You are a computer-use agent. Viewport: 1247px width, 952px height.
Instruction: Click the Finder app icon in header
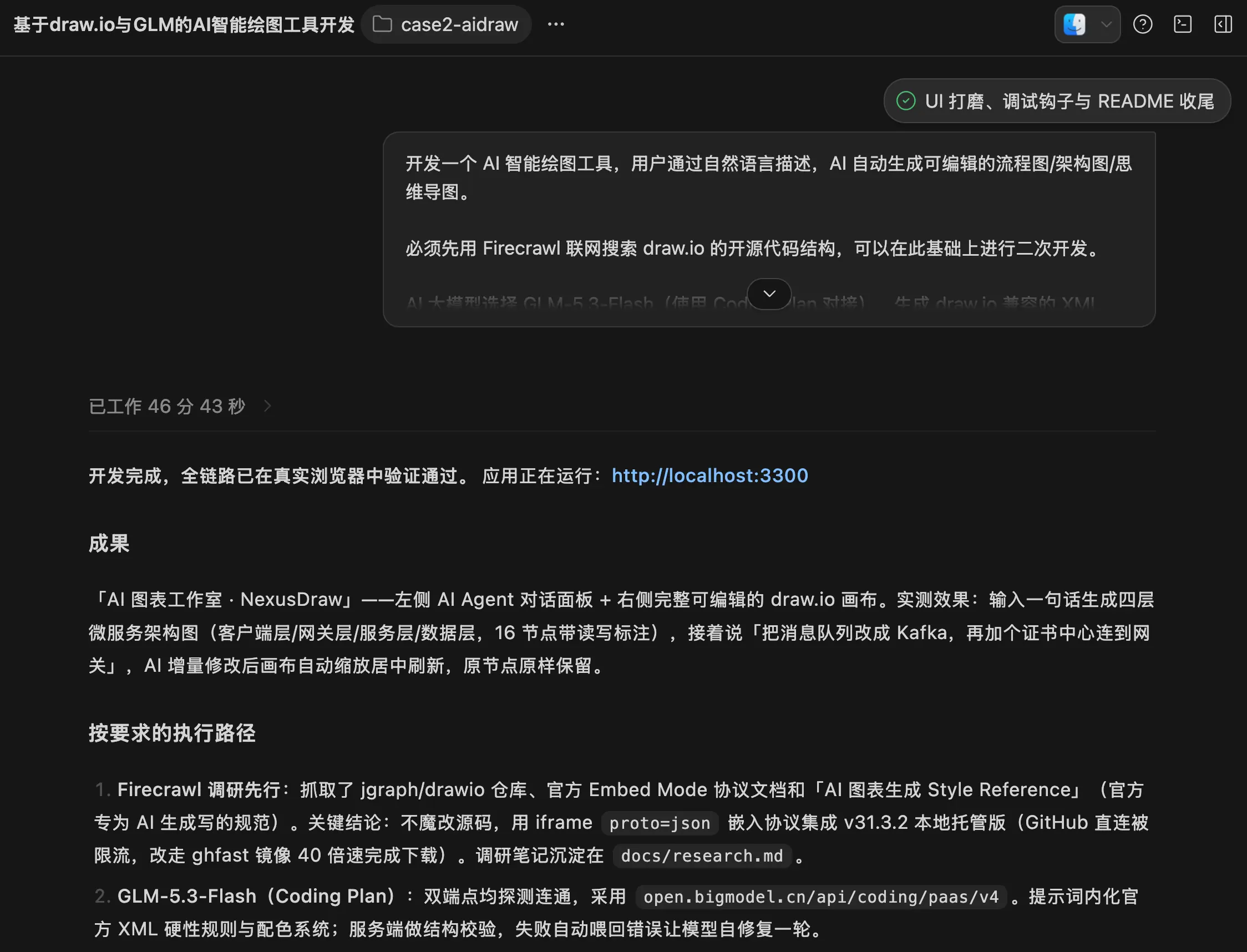[1074, 24]
